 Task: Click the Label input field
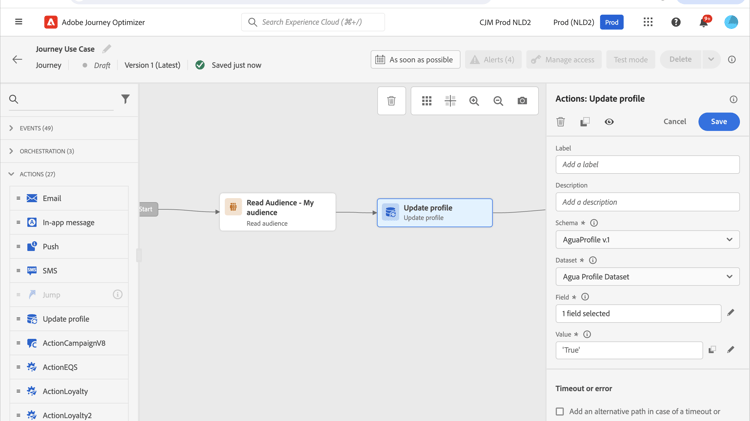[647, 165]
